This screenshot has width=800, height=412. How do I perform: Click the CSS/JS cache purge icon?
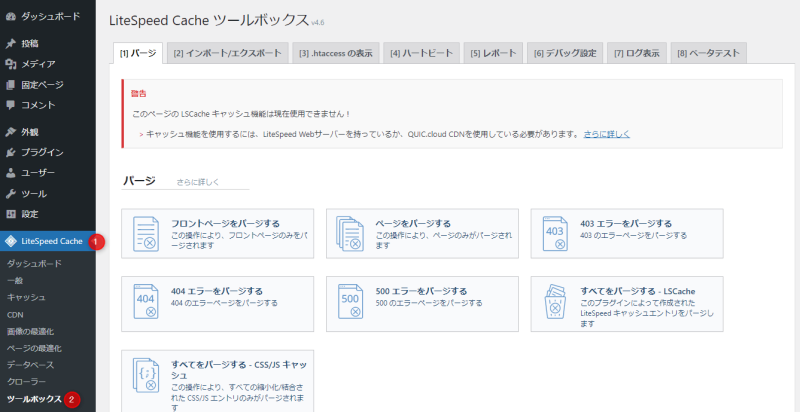(x=146, y=373)
